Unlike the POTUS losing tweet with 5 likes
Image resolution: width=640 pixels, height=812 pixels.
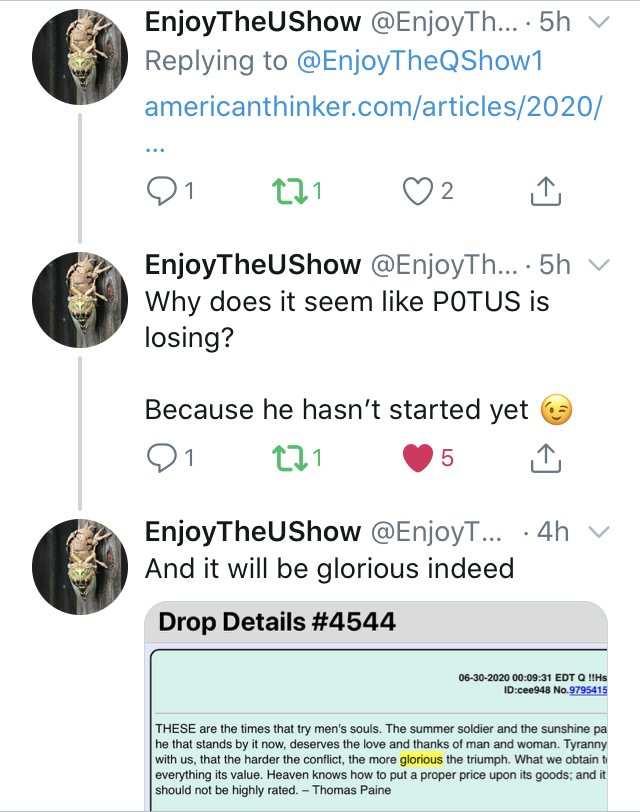417,458
